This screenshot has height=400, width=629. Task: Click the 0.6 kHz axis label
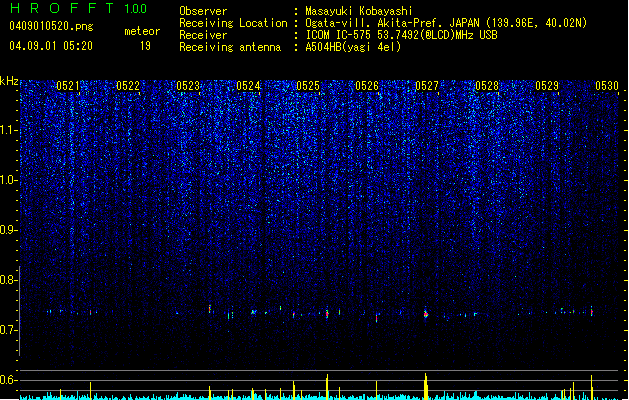[9, 380]
